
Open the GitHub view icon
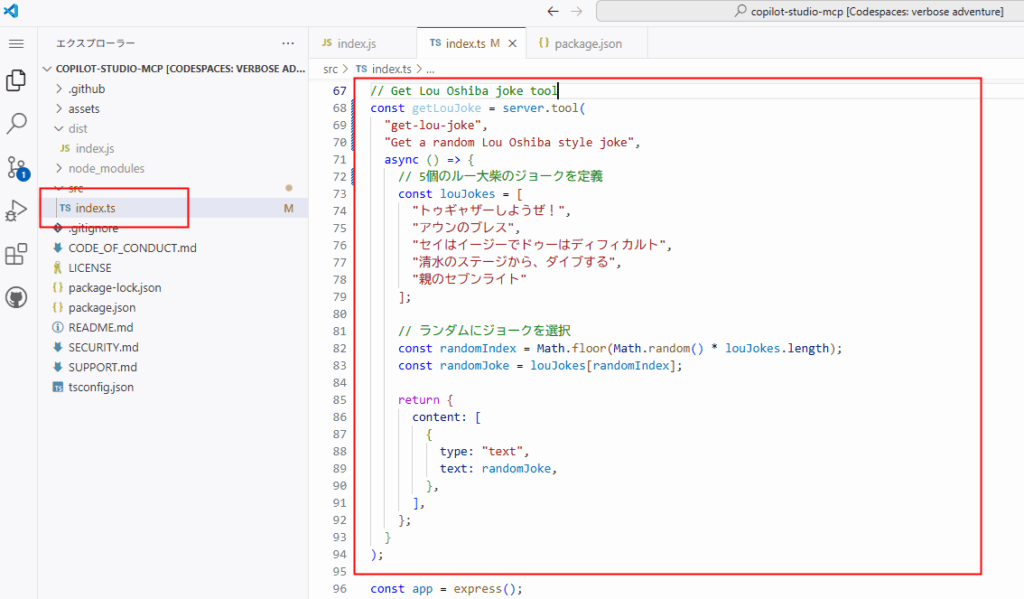tap(16, 298)
